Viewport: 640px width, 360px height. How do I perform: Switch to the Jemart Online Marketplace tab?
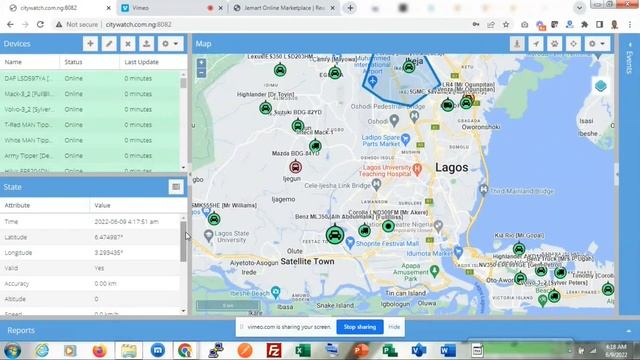(284, 8)
